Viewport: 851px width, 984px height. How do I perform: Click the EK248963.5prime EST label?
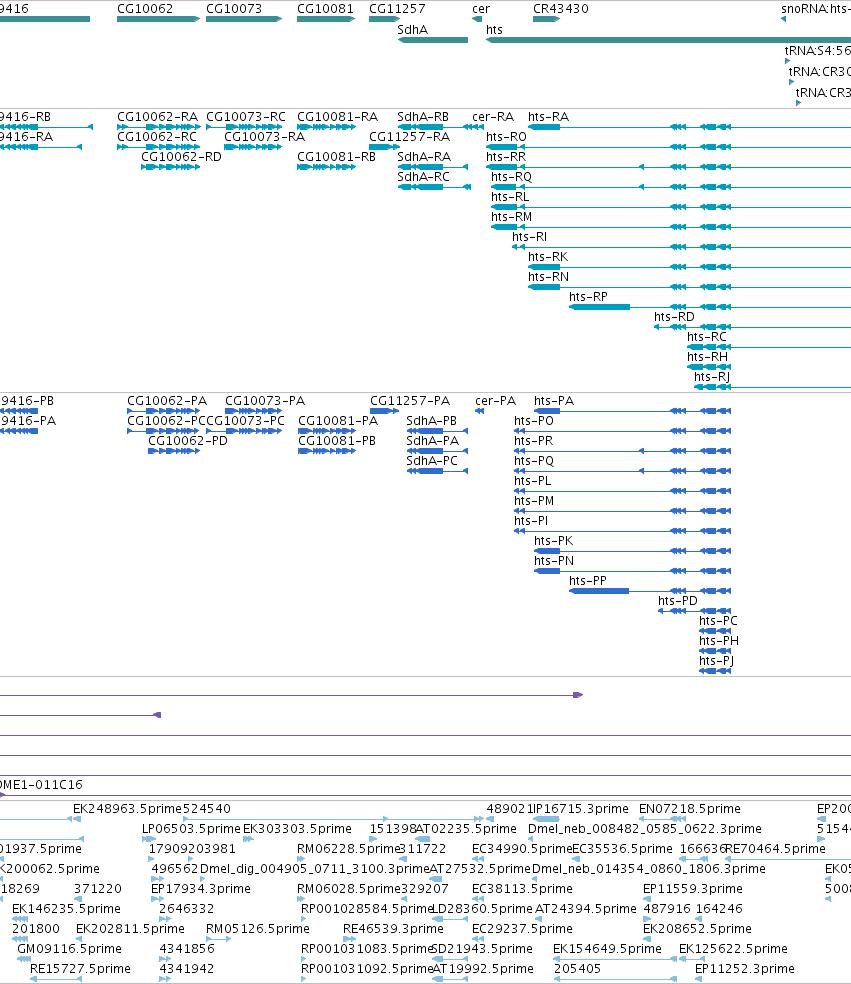coord(127,810)
